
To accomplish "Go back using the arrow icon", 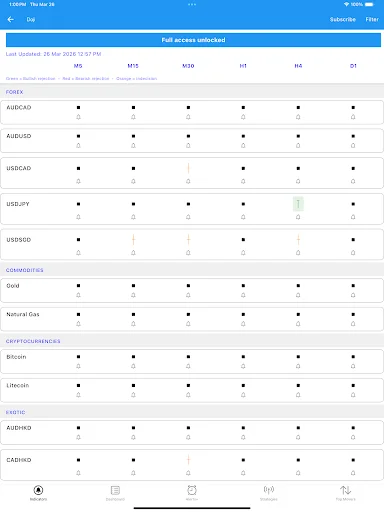I will 11,19.
